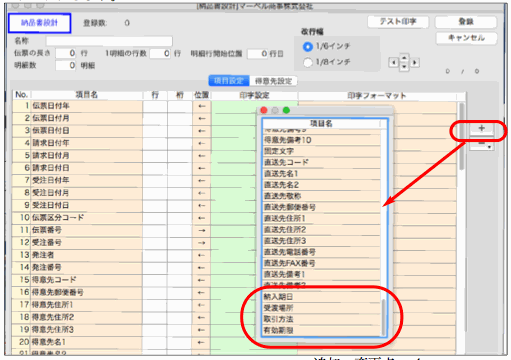Click the 印字フォーマット column header

click(377, 96)
